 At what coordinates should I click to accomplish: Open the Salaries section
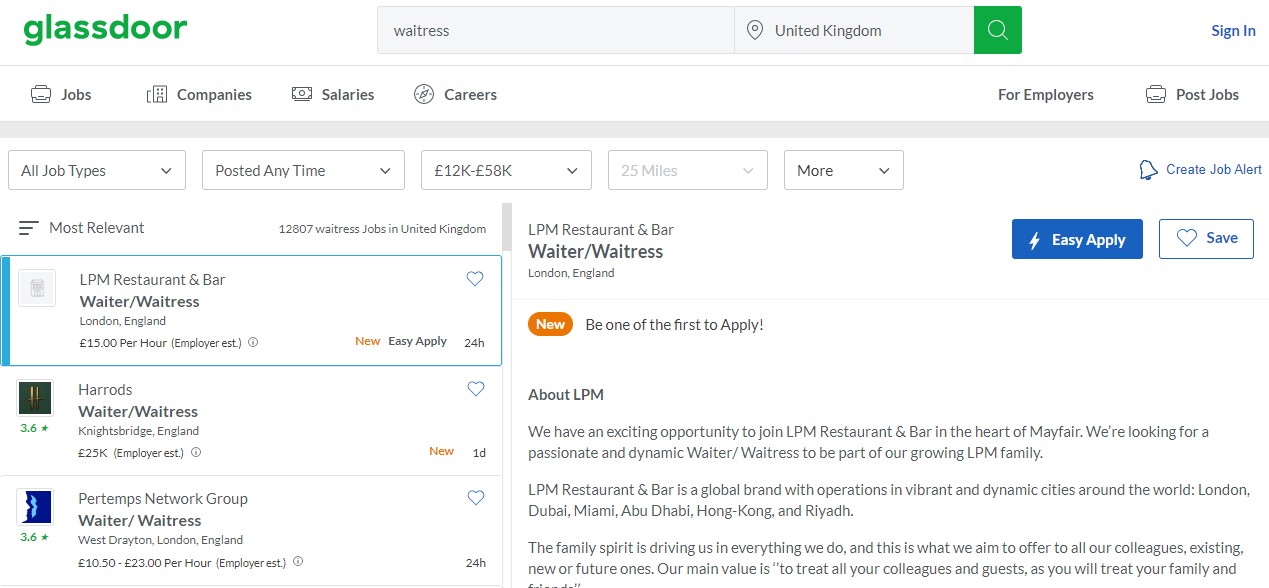coord(333,95)
